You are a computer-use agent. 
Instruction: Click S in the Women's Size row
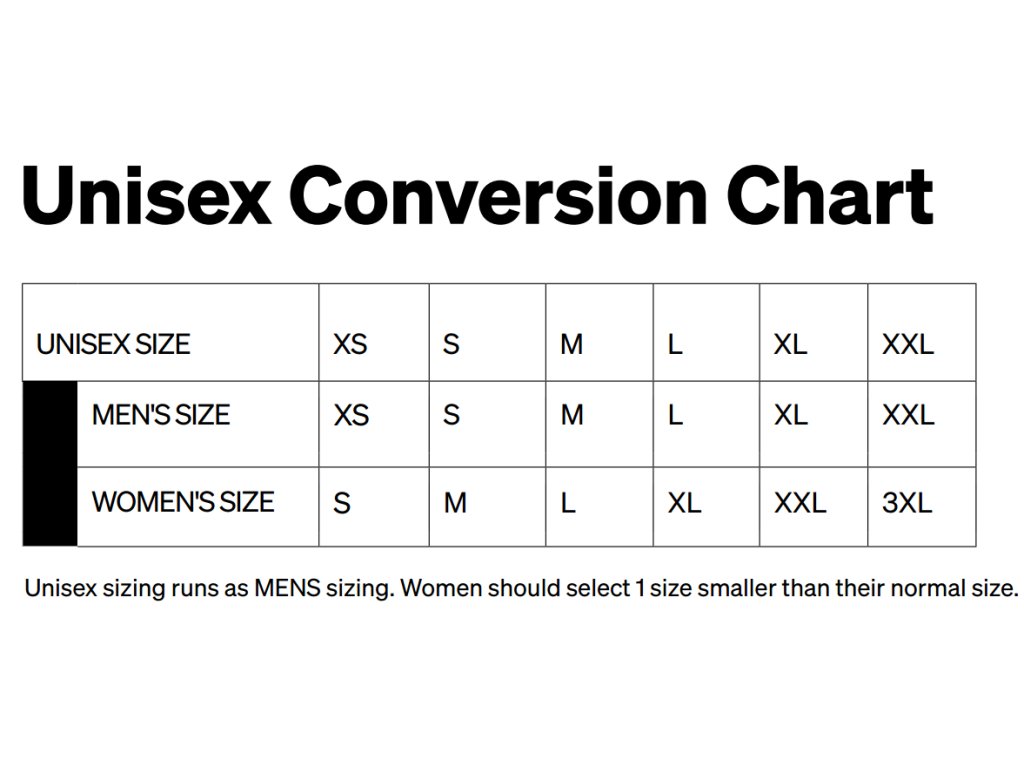(342, 503)
